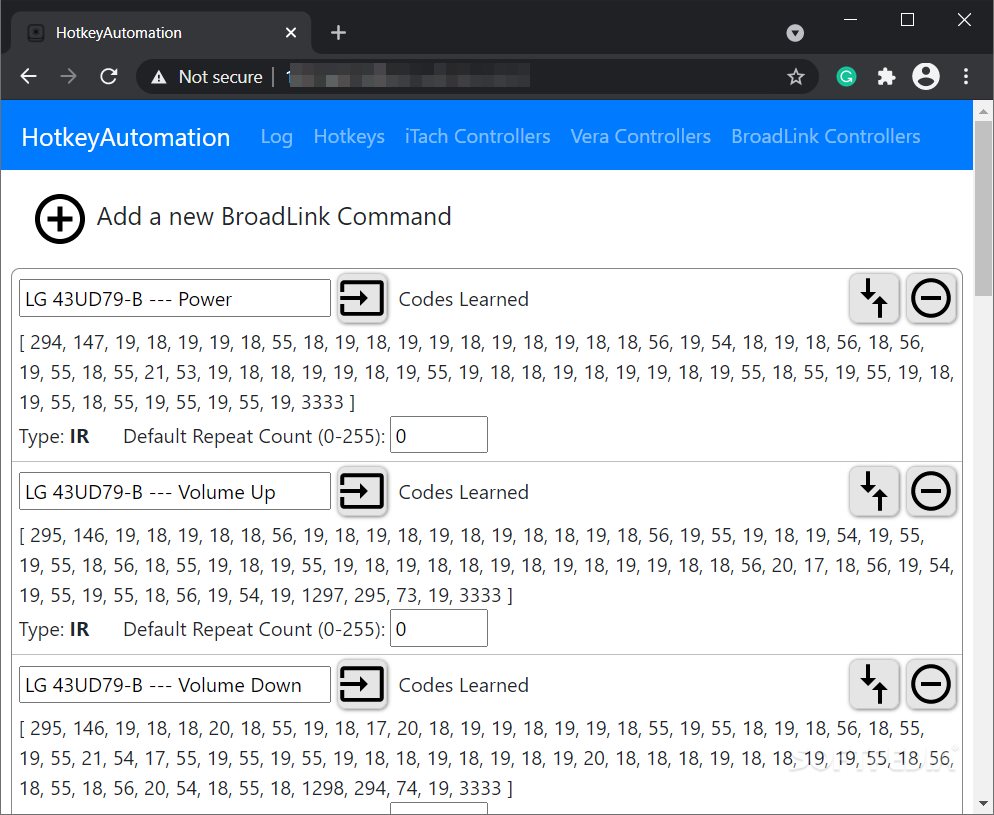Click Default Repeat Count label under Power
The height and width of the screenshot is (815, 994).
[254, 436]
